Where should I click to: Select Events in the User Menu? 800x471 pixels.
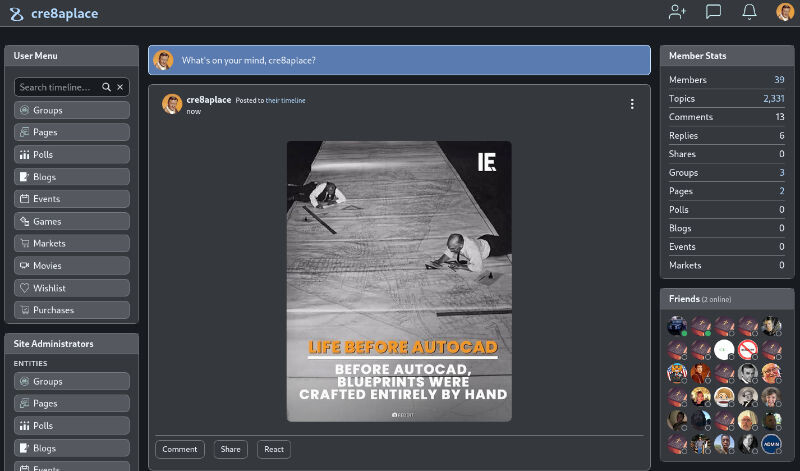click(x=72, y=199)
